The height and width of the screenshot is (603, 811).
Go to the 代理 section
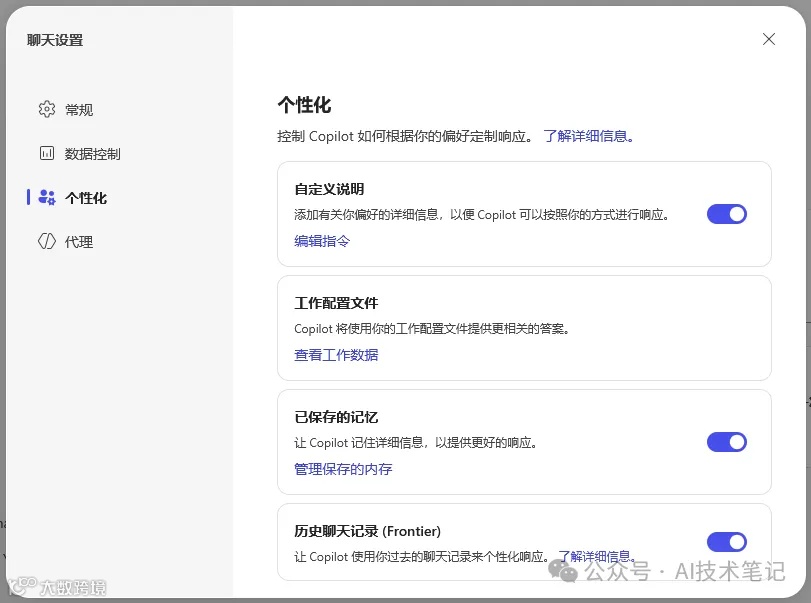tap(79, 242)
